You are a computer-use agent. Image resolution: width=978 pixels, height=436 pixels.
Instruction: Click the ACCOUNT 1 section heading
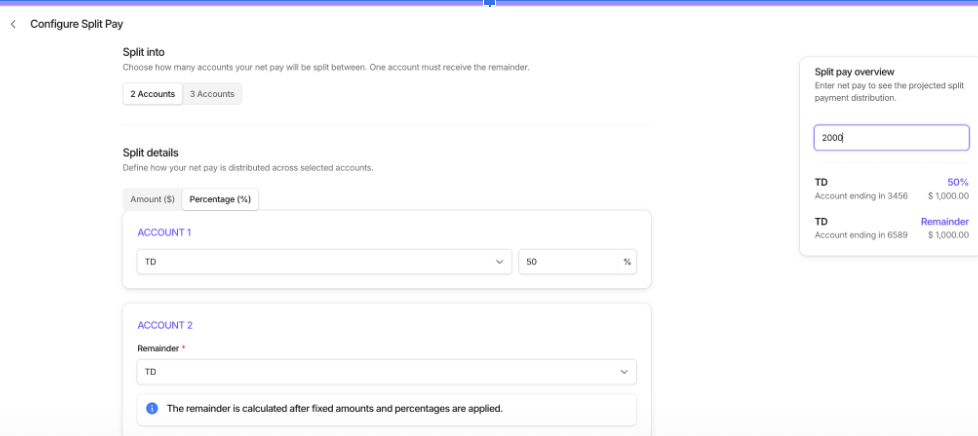[164, 232]
